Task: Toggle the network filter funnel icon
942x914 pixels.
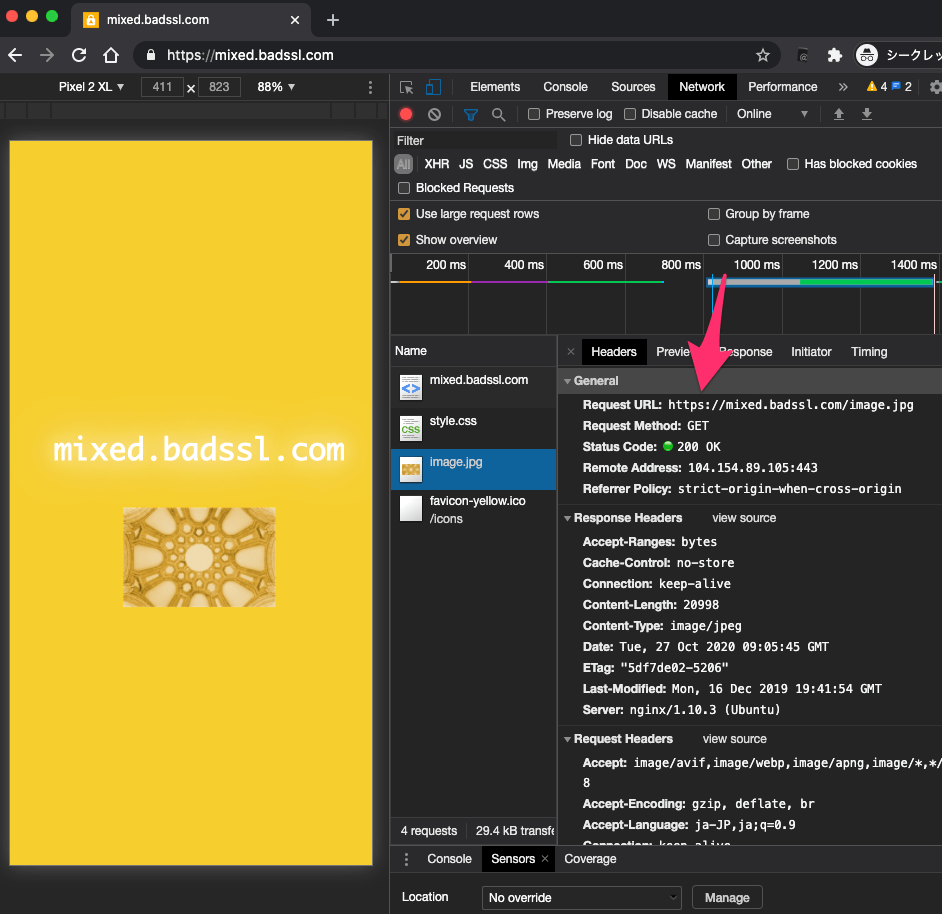Action: coord(471,114)
